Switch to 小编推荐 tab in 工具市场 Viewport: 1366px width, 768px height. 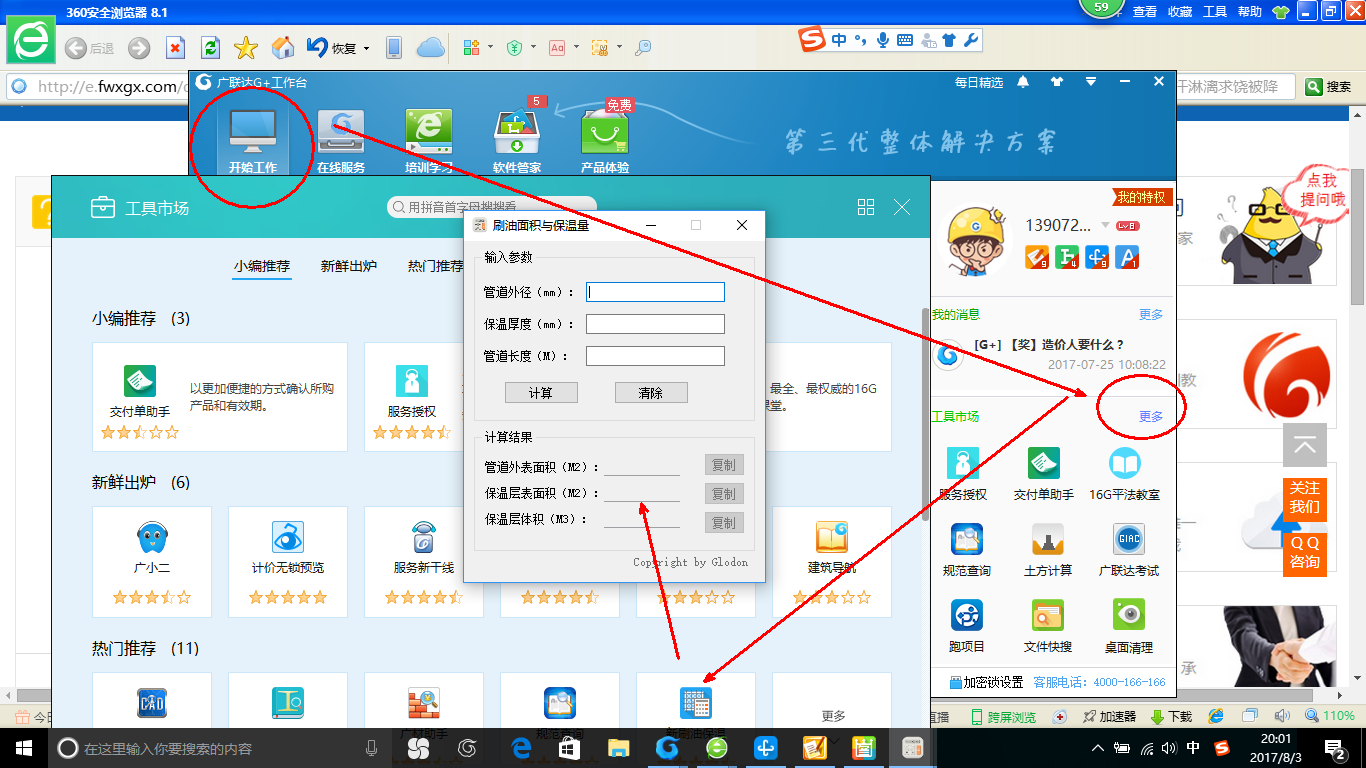click(x=262, y=266)
